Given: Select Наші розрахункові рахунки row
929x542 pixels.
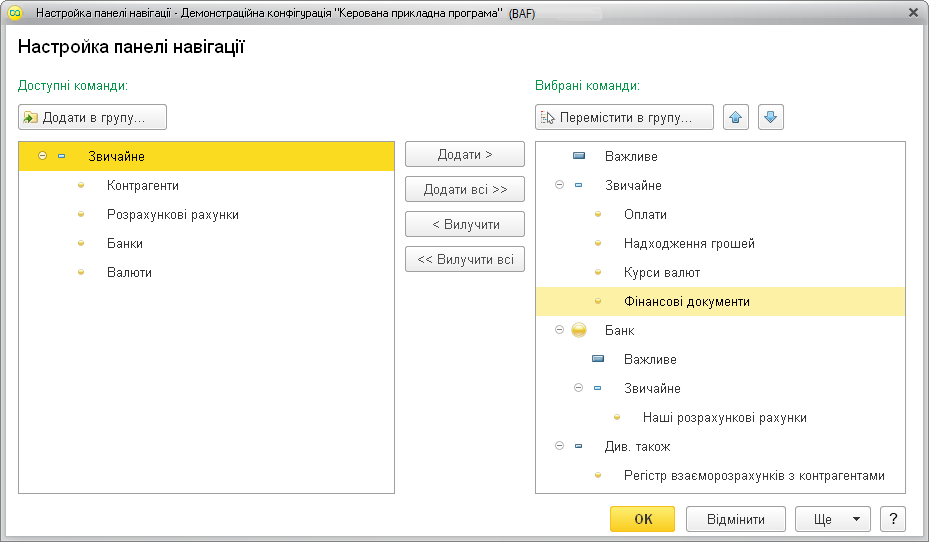Looking at the screenshot, I should (720, 418).
